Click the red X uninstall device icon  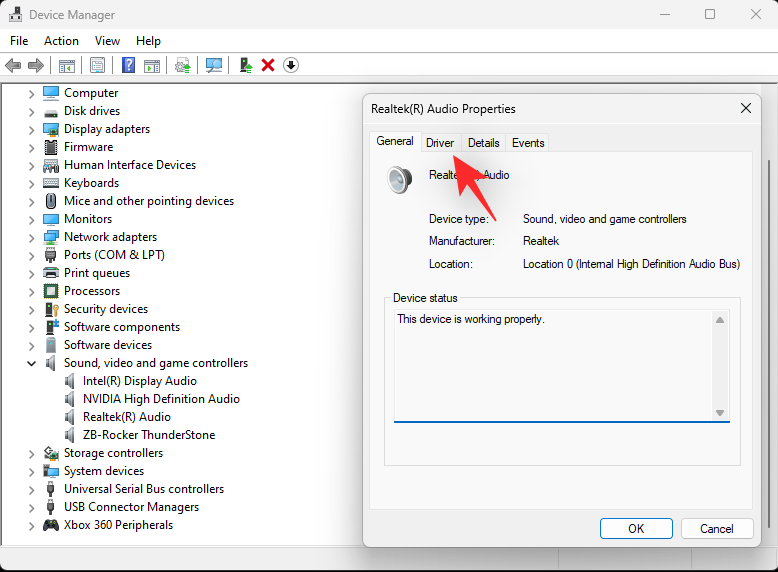click(268, 65)
